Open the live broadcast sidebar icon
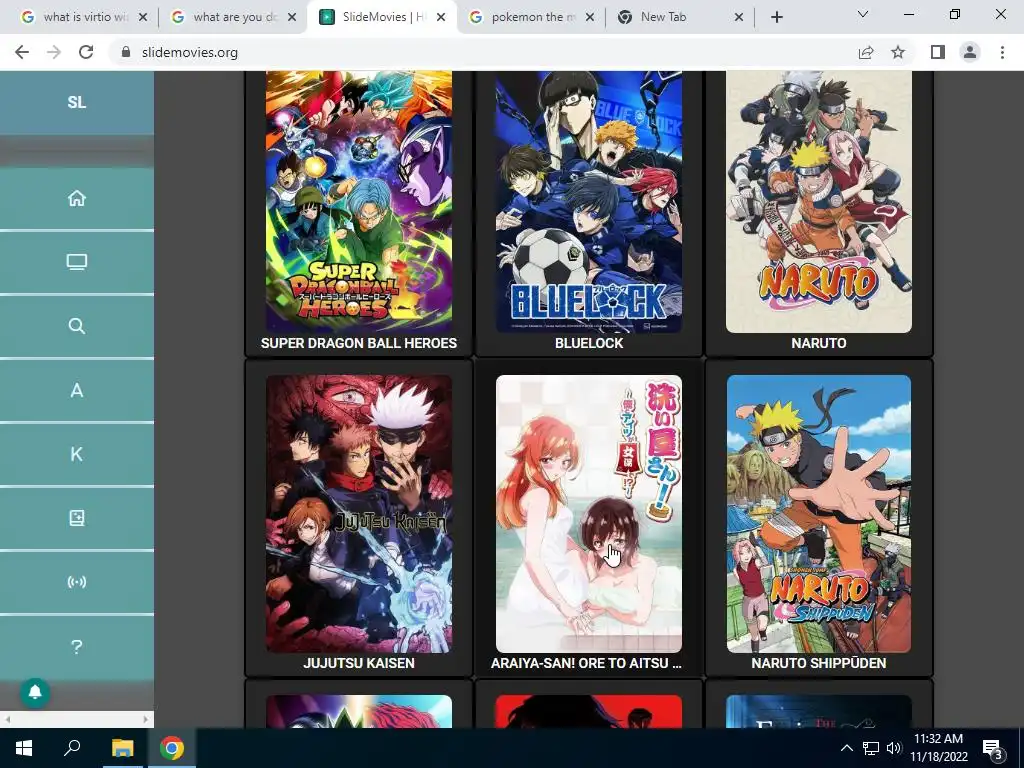 tap(76, 582)
